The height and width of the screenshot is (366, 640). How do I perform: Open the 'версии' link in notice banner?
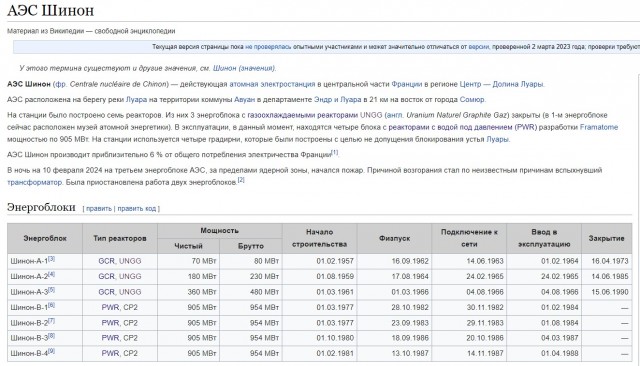[478, 47]
